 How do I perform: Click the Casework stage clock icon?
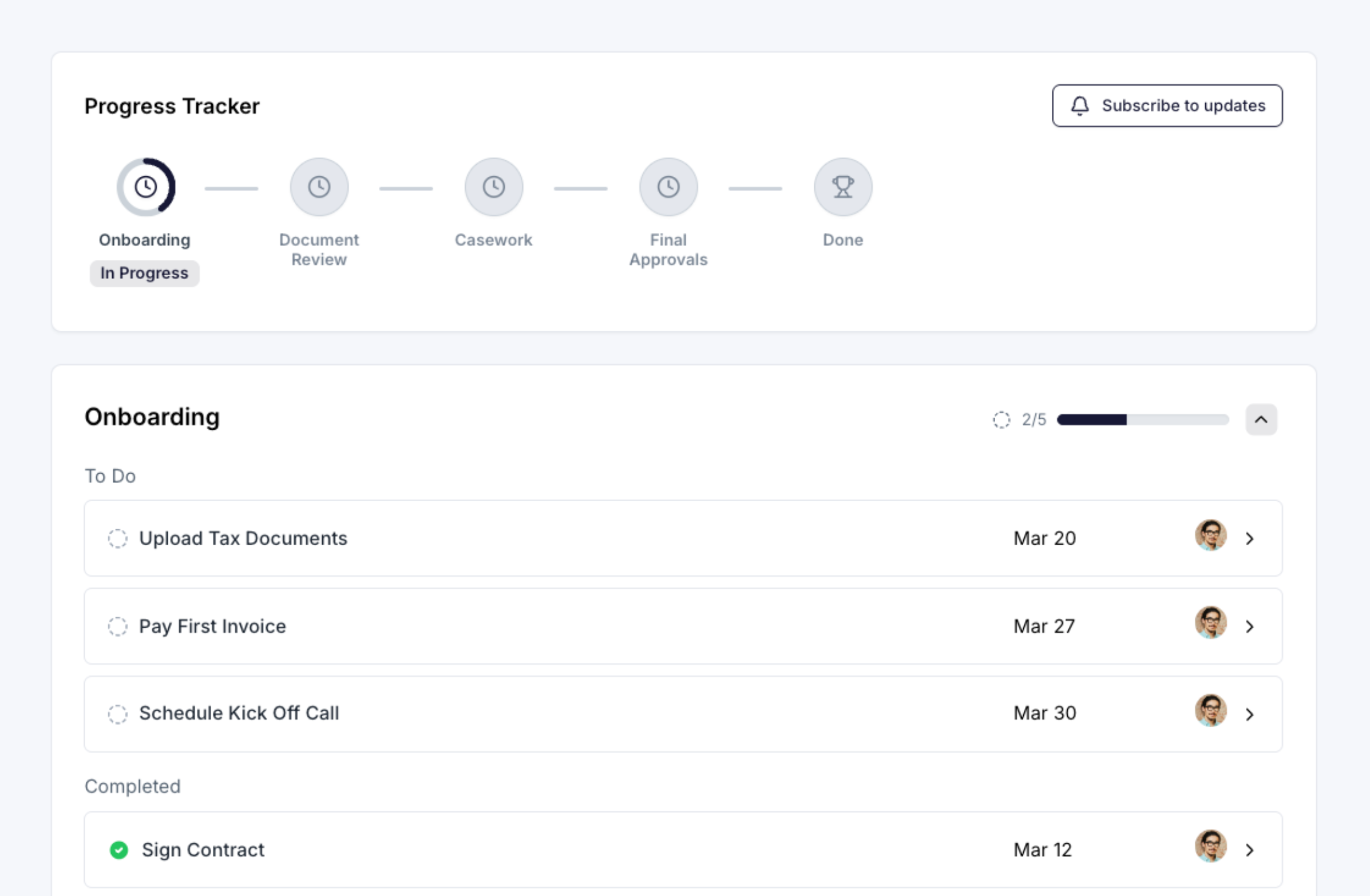coord(493,187)
